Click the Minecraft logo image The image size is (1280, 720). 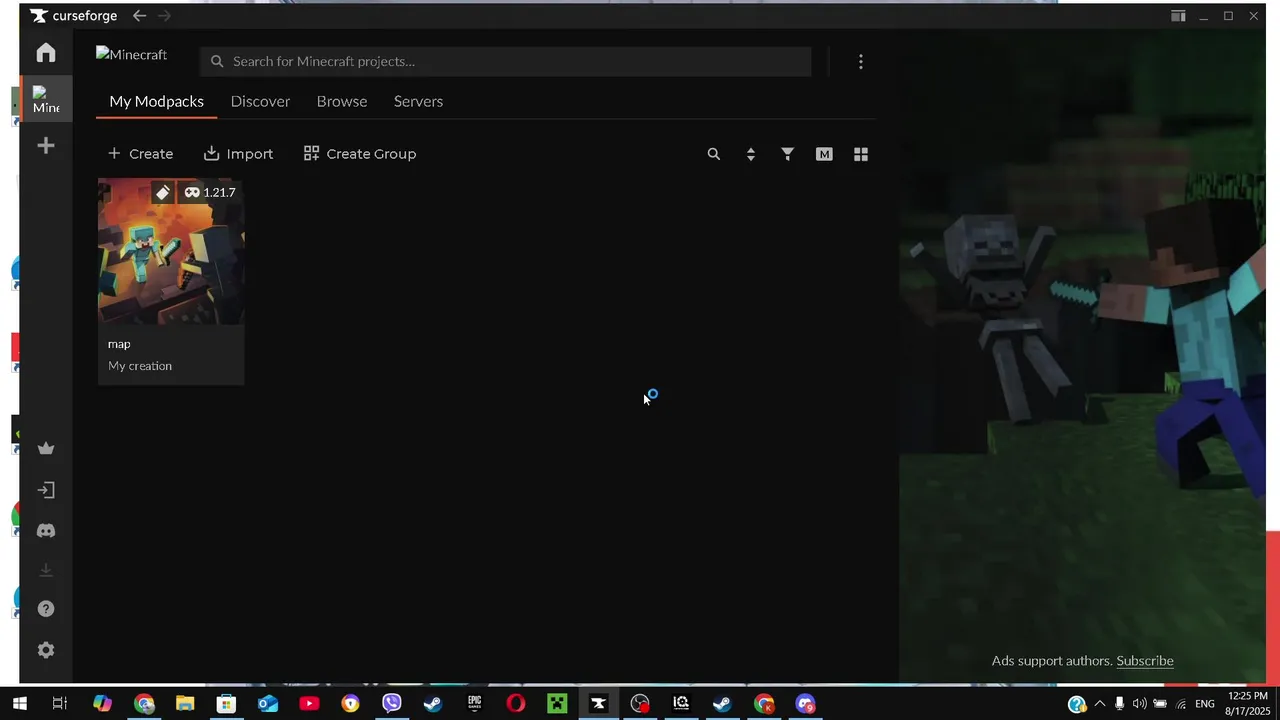click(x=132, y=55)
